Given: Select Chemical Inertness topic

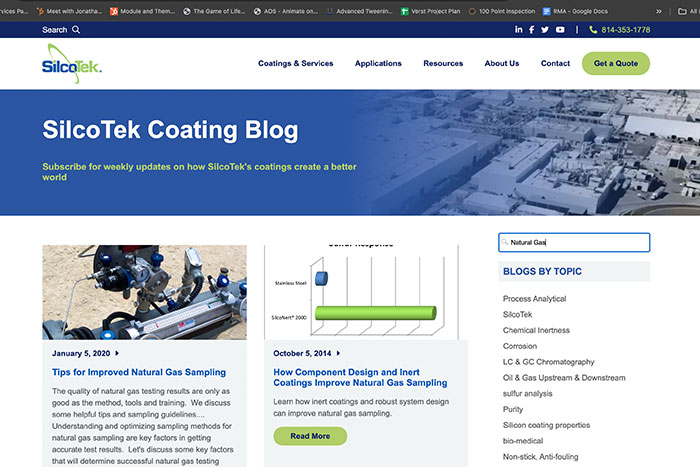Looking at the screenshot, I should coord(536,330).
